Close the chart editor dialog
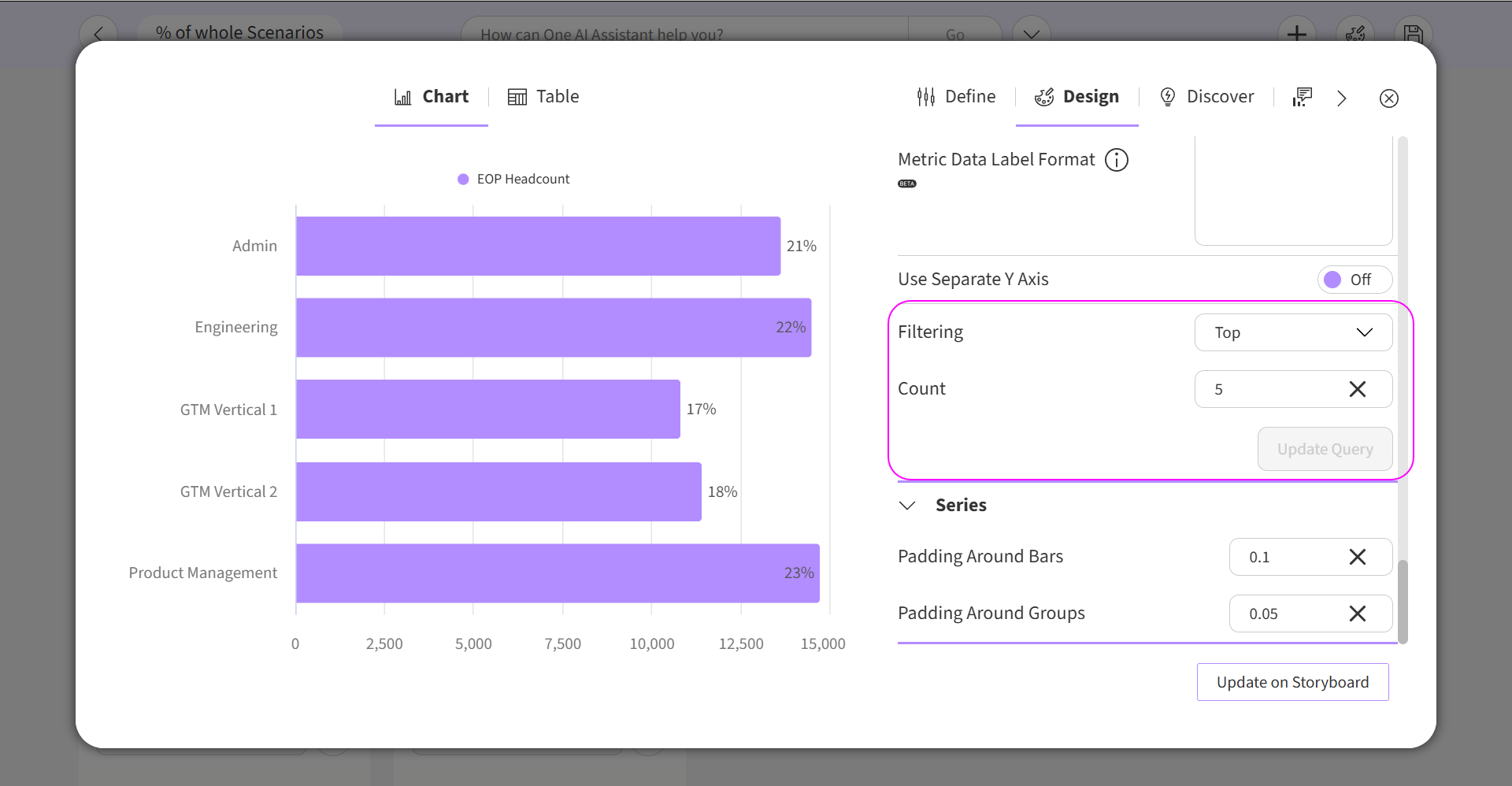1512x786 pixels. coord(1388,98)
